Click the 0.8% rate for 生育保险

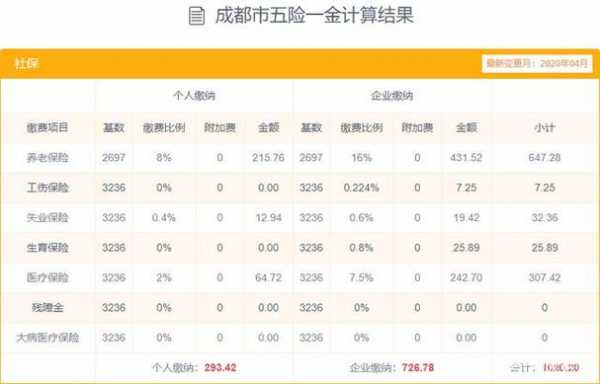tap(362, 247)
